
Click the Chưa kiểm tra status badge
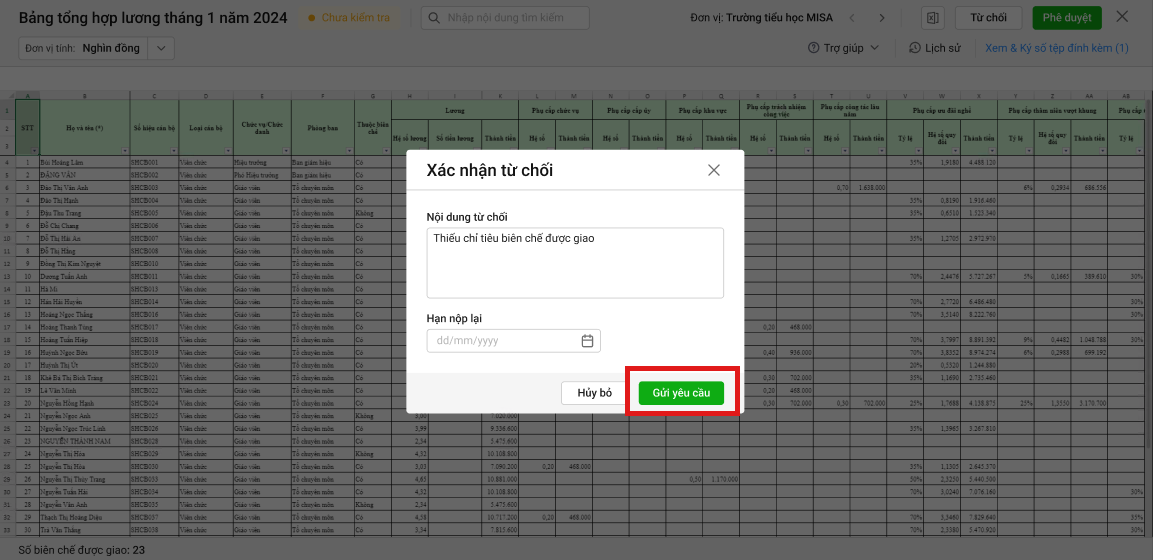349,18
